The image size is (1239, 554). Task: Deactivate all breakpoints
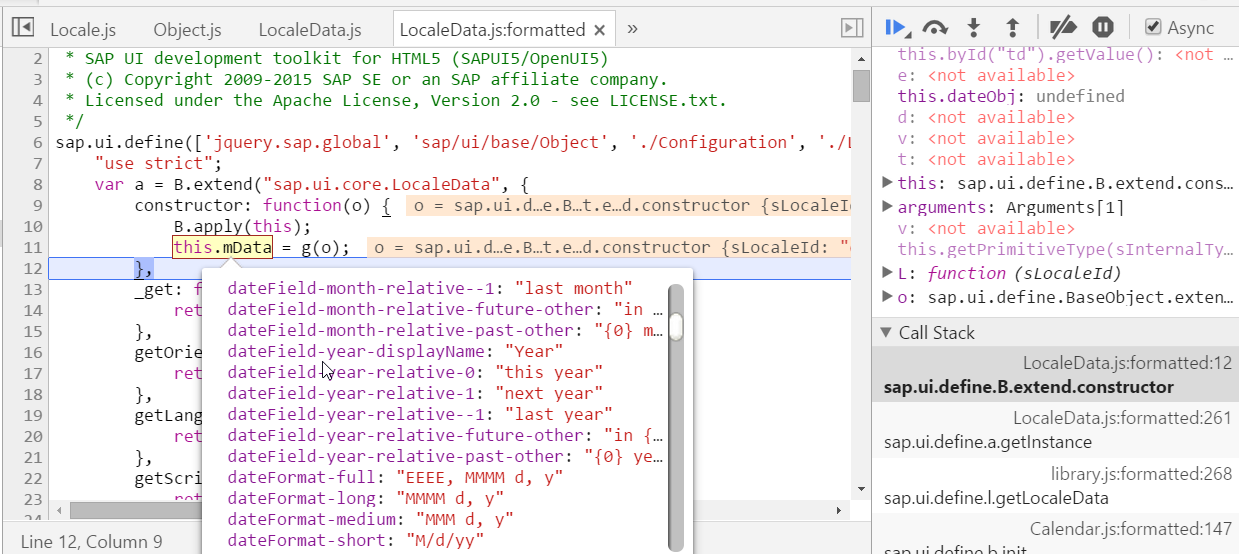pyautogui.click(x=1063, y=27)
